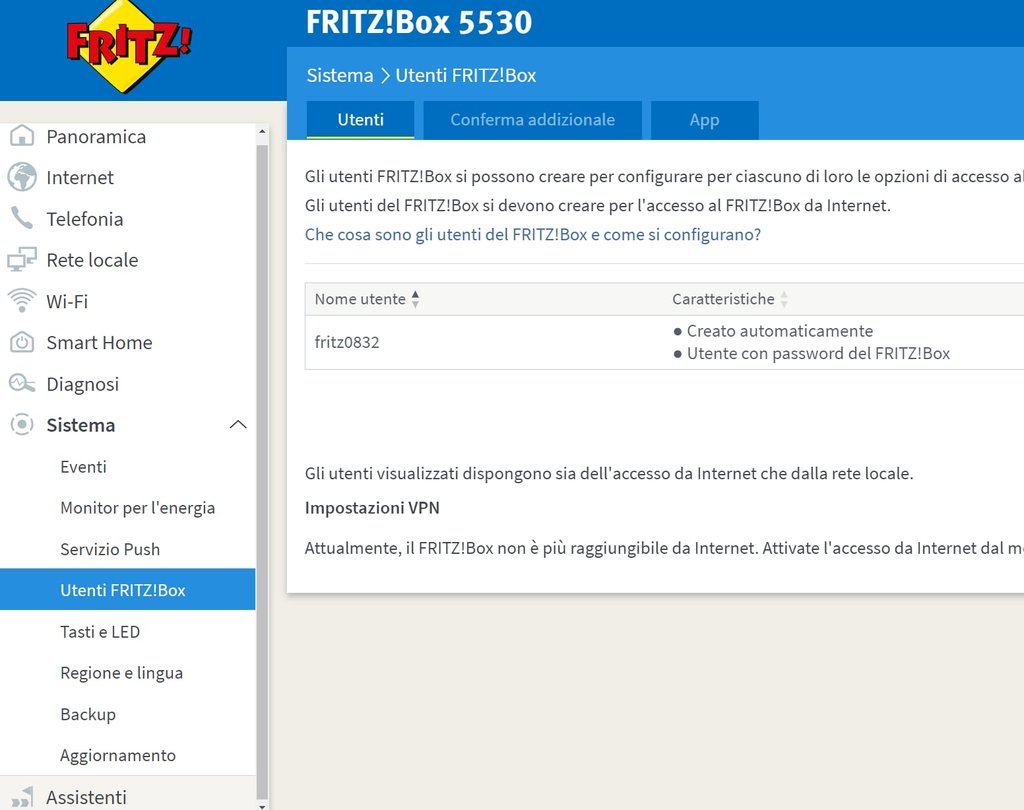Click the Sistema breadcrumb link
The height and width of the screenshot is (810, 1024).
click(x=340, y=75)
